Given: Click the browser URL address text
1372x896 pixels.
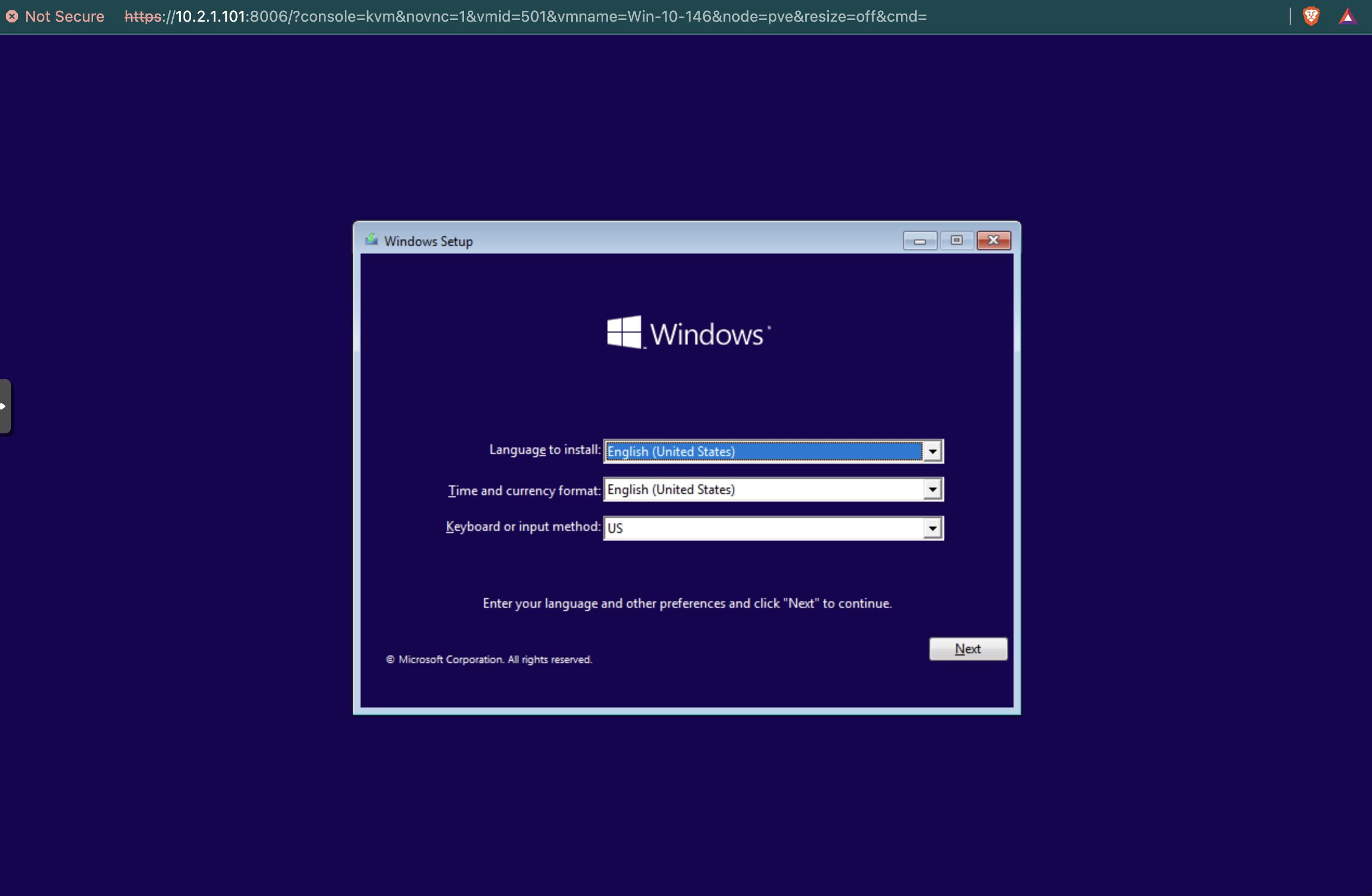Looking at the screenshot, I should [525, 16].
